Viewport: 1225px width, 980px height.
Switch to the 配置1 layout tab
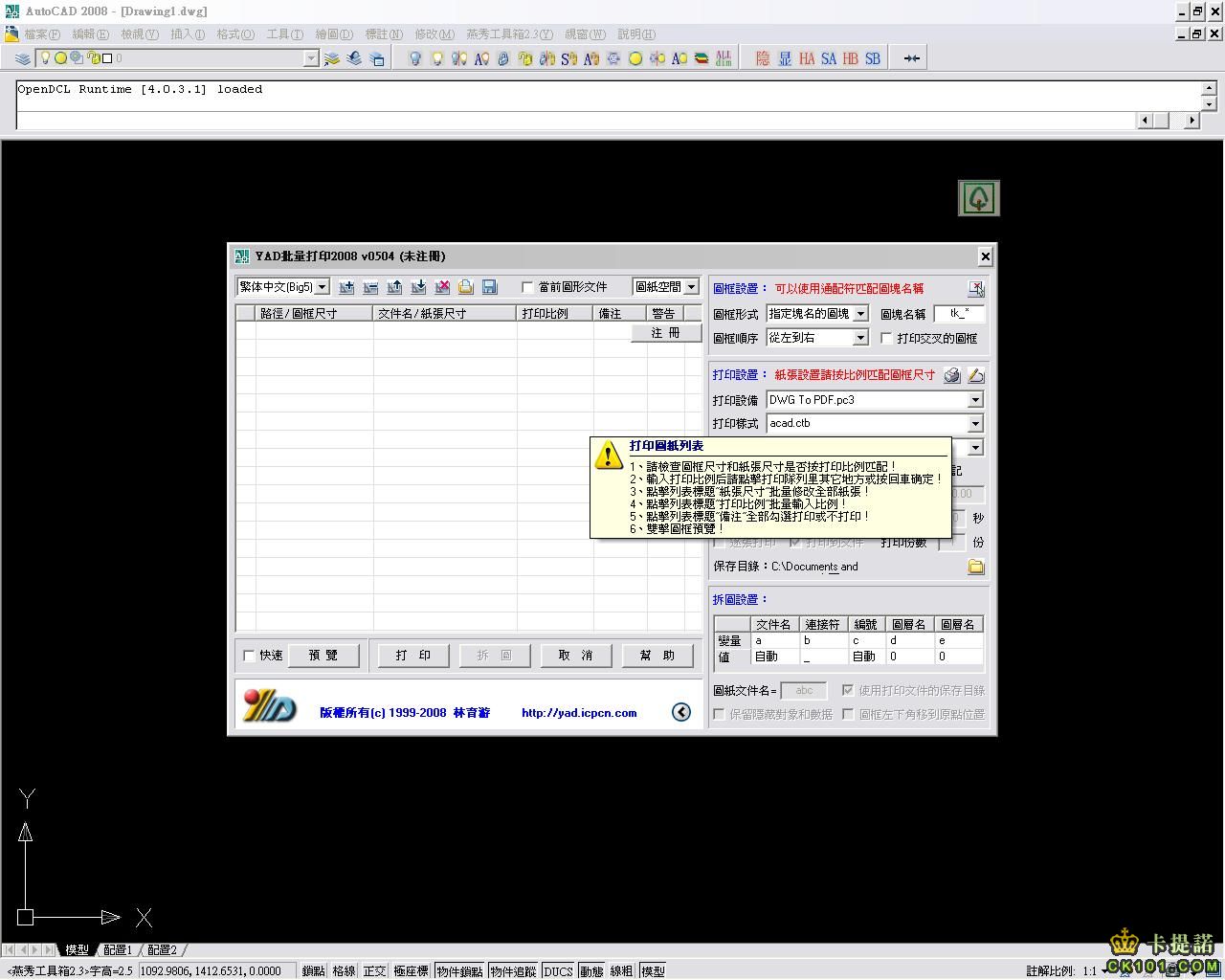point(118,949)
